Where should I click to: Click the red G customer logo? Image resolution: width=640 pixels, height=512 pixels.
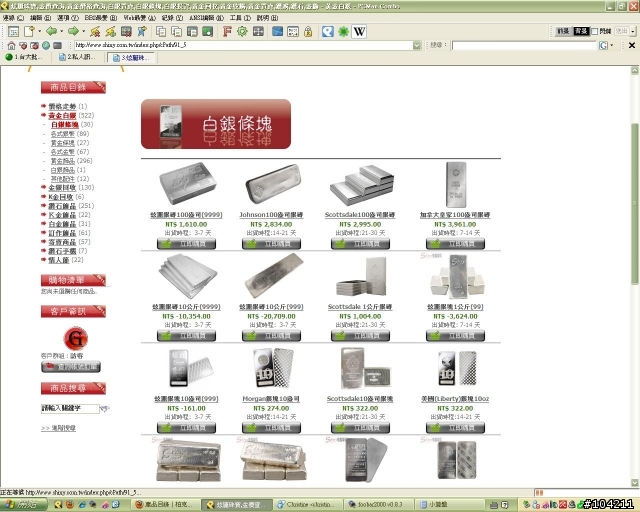tap(76, 338)
